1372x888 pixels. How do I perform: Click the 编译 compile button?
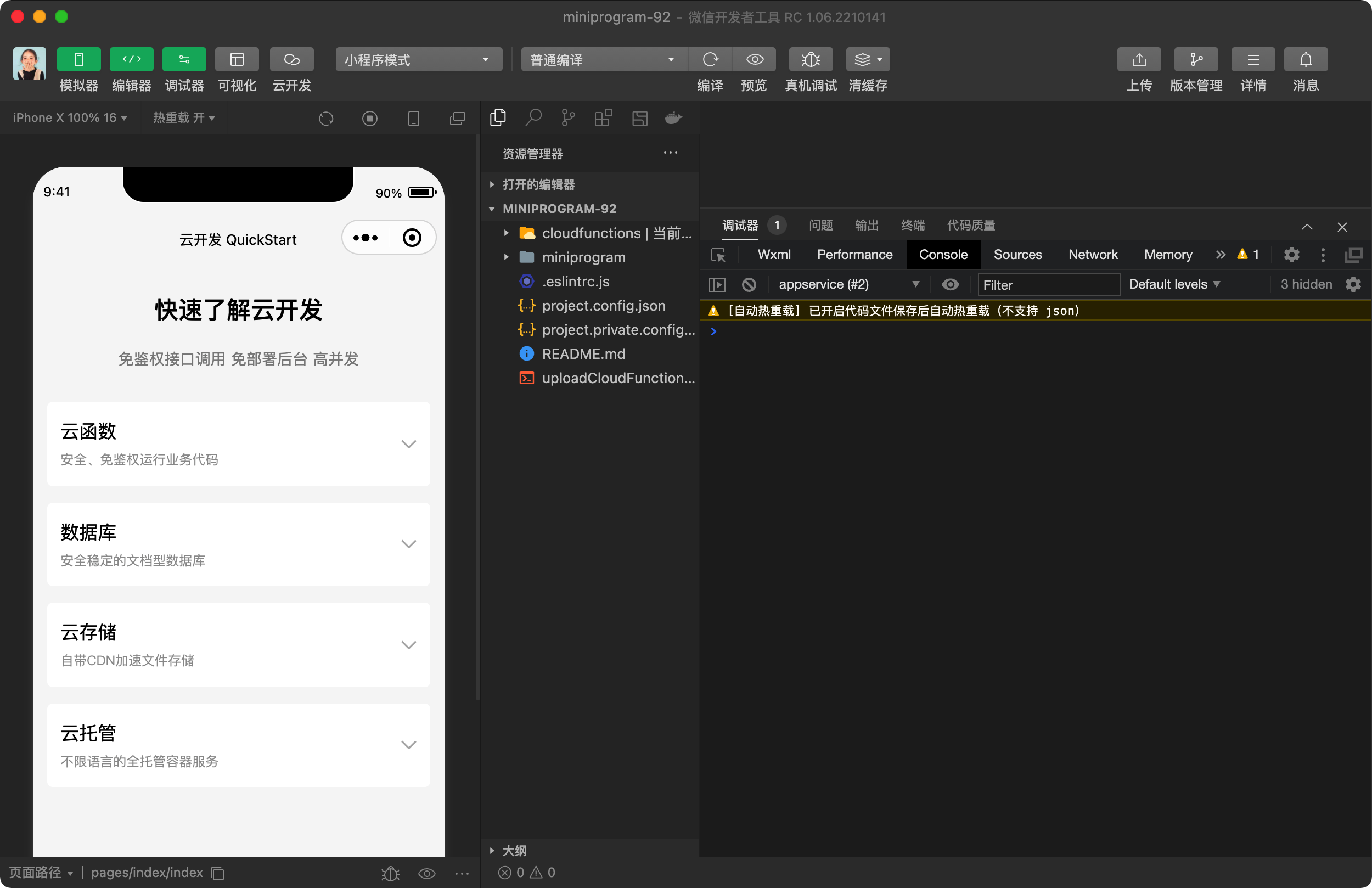click(710, 59)
